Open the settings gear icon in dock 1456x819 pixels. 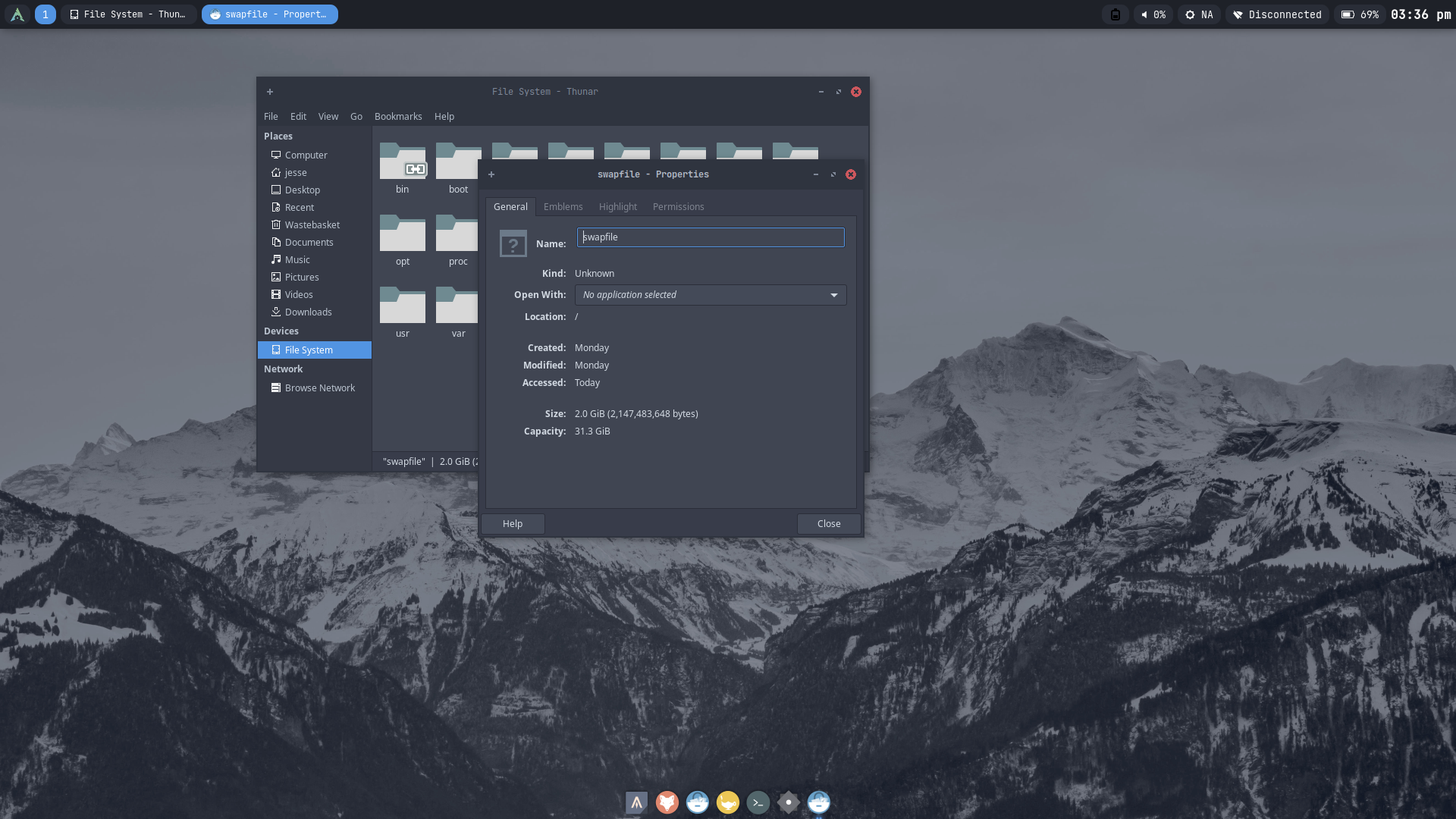point(789,802)
